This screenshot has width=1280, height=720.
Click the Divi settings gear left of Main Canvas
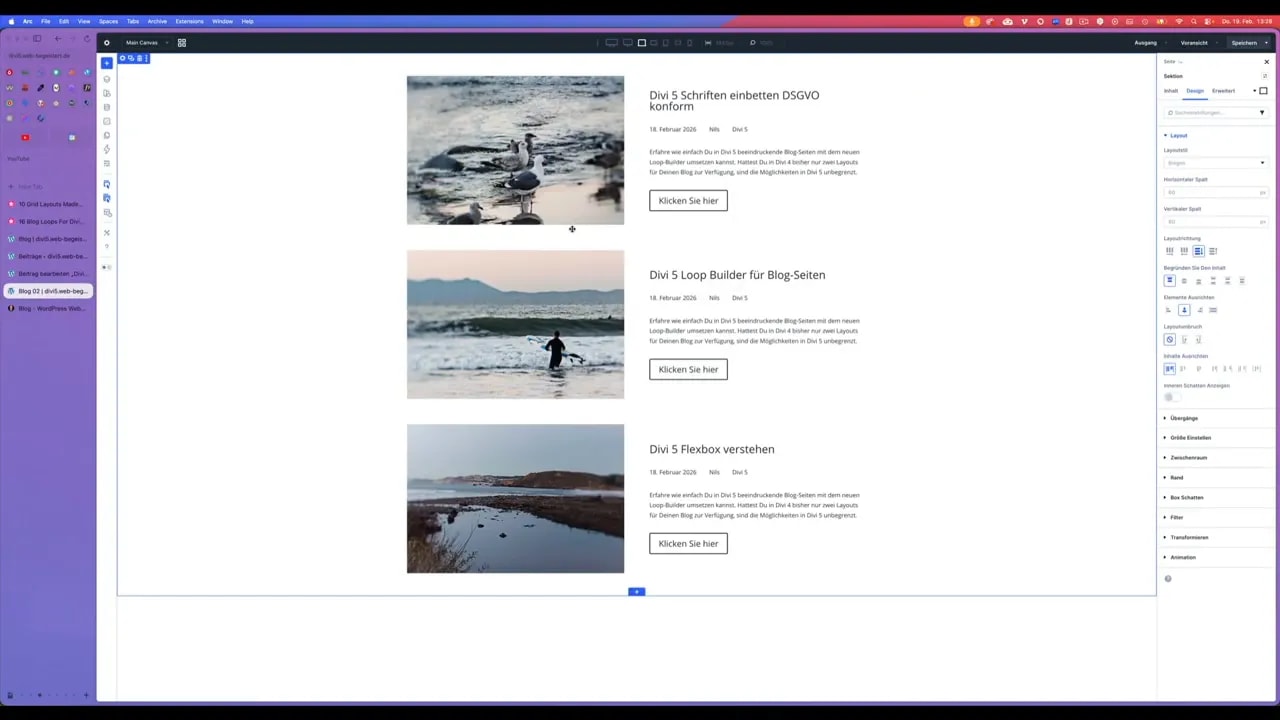107,43
